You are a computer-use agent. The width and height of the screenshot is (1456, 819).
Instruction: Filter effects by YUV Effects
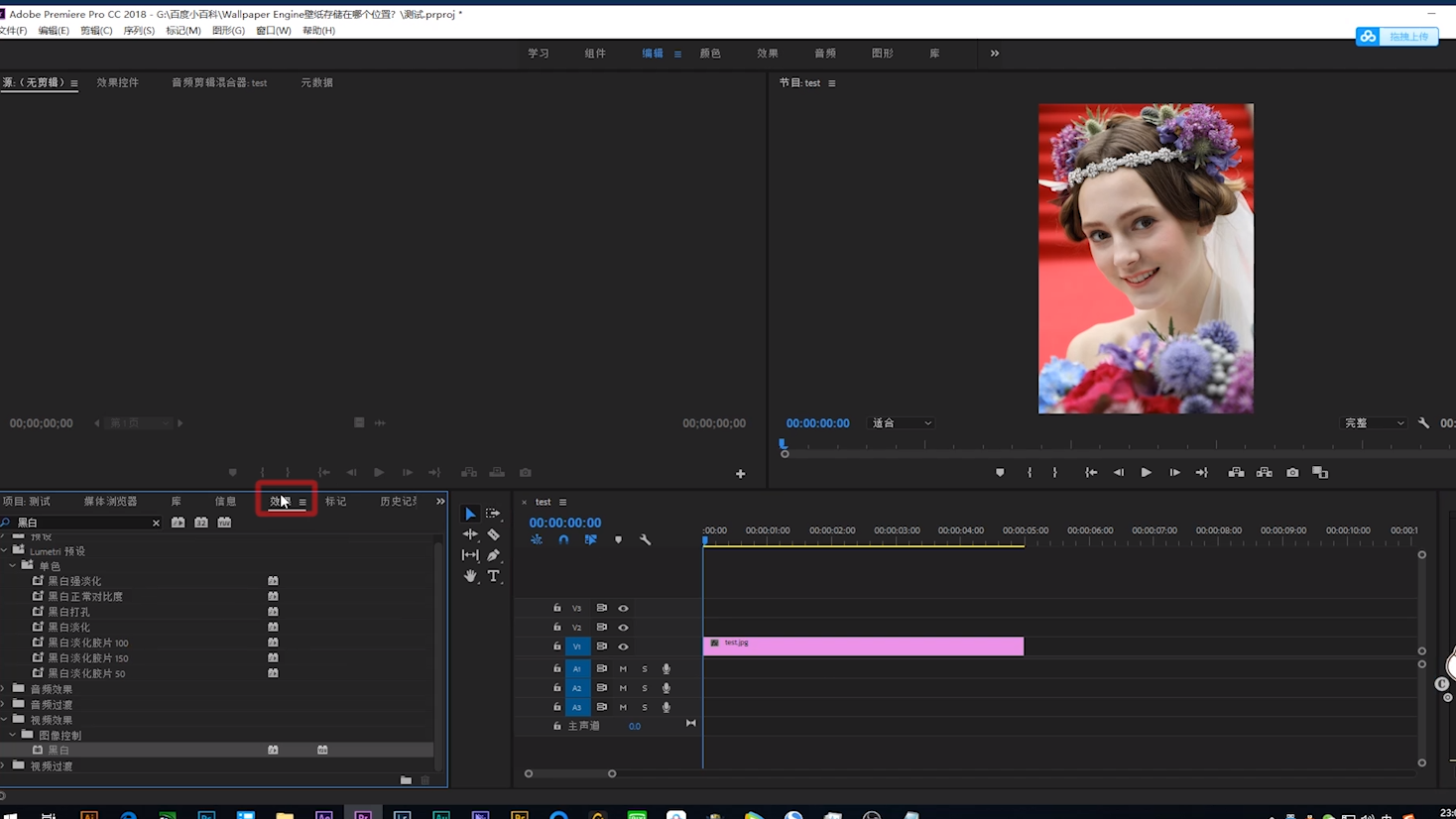click(x=224, y=523)
